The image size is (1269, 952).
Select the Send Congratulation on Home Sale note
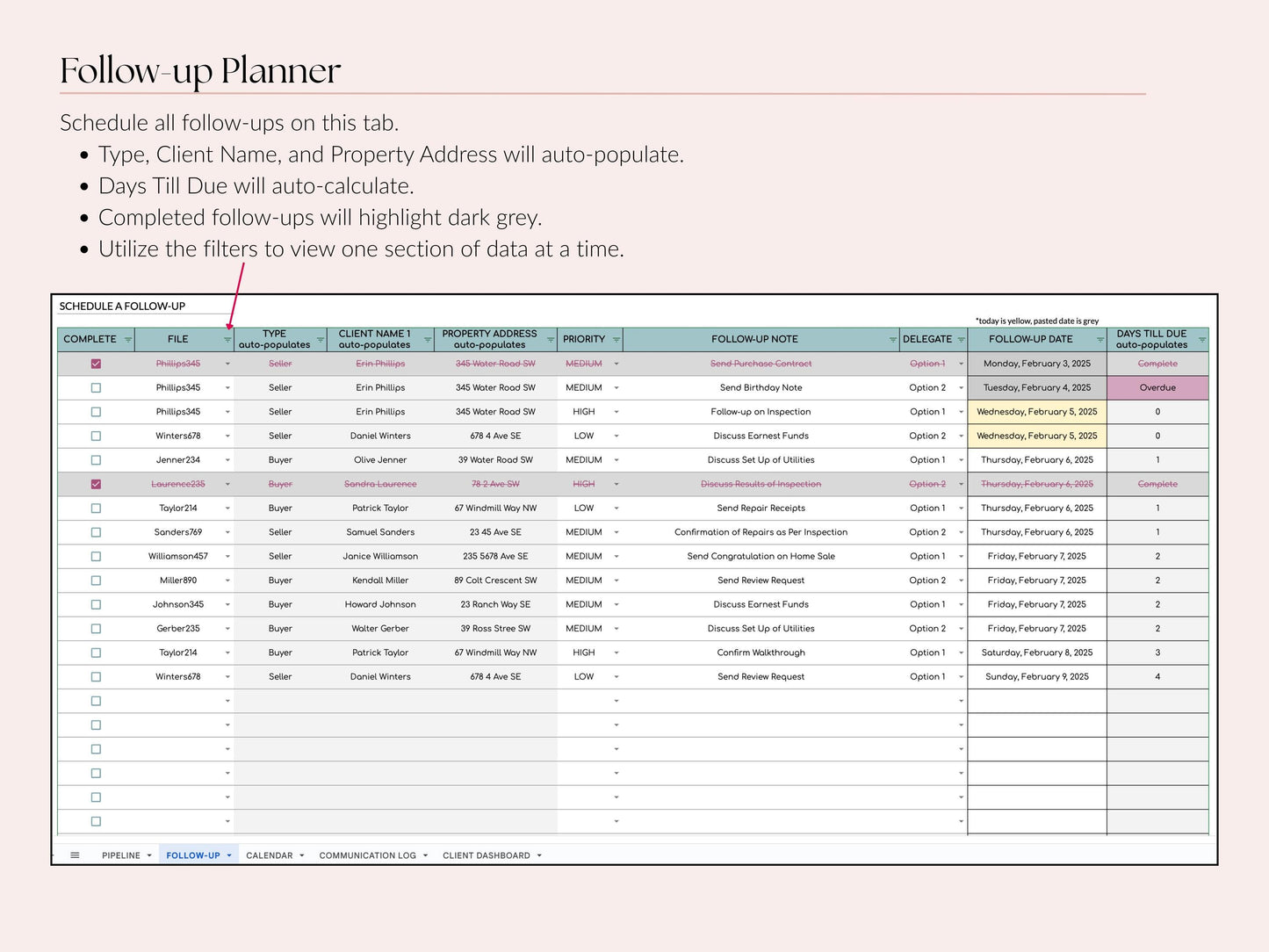coord(761,557)
